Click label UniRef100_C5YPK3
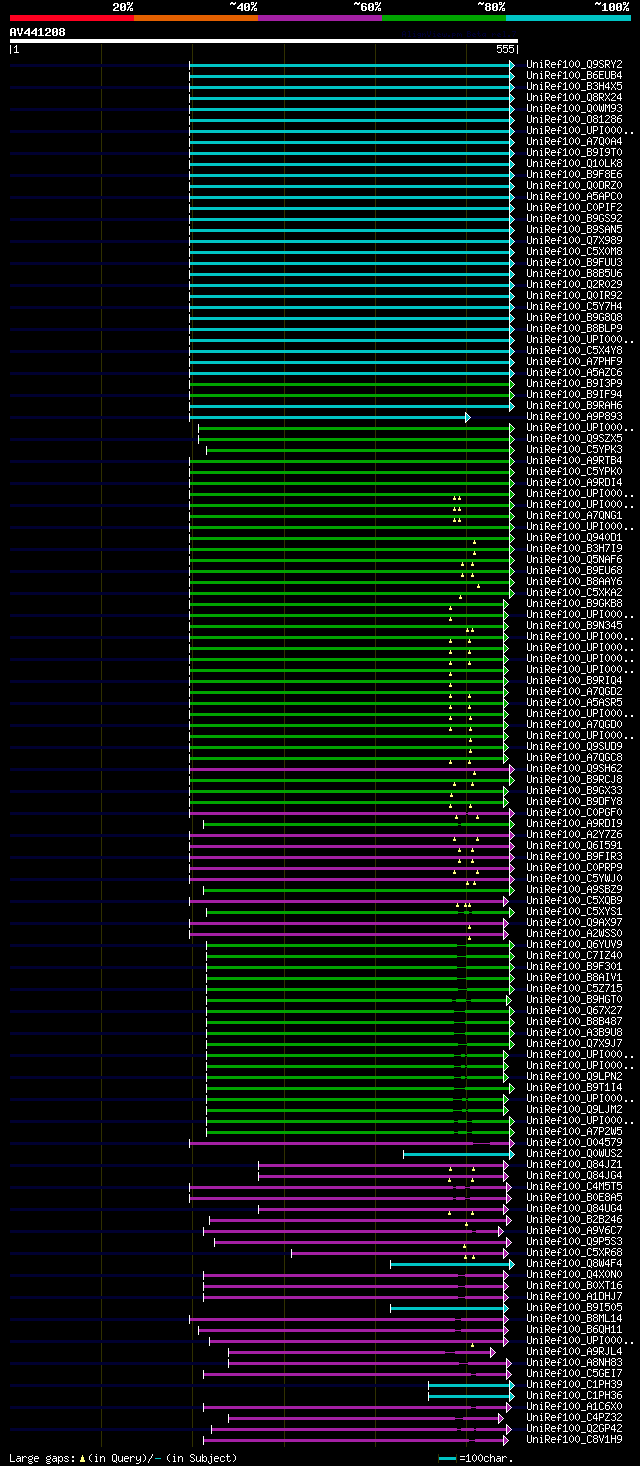The image size is (640, 1466). pyautogui.click(x=574, y=449)
